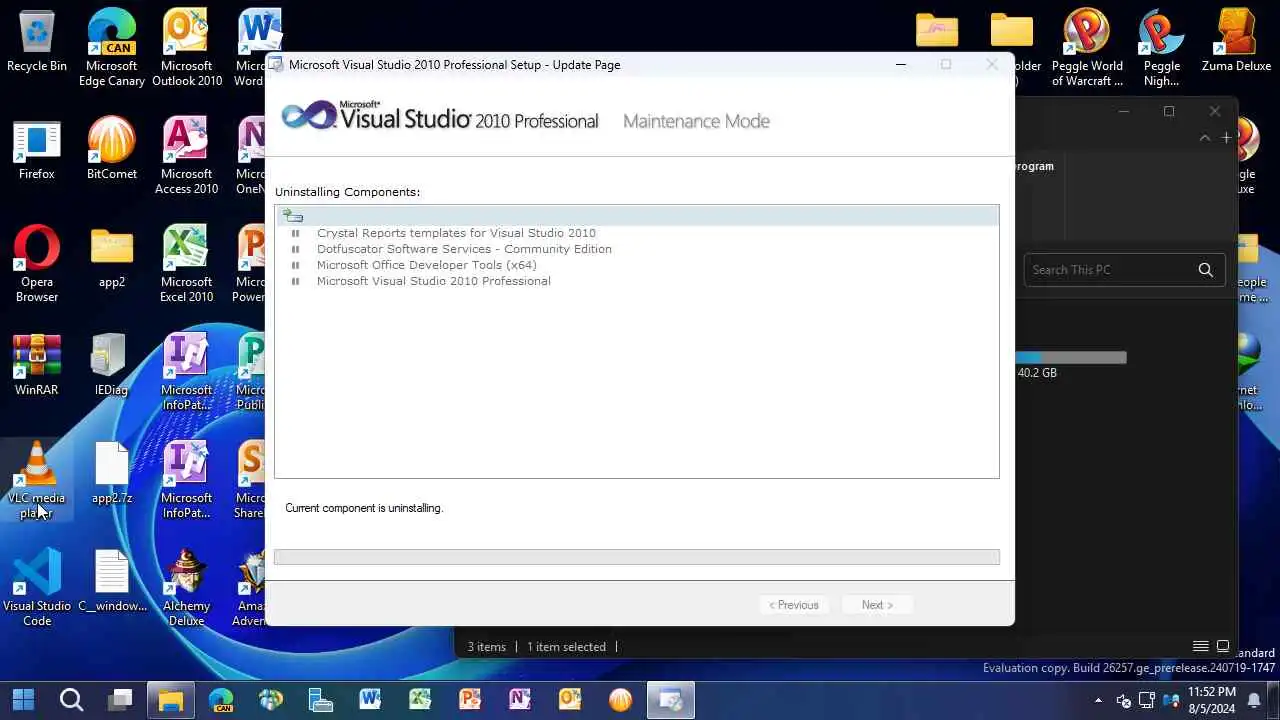Click the drive usage bar above 40.2 GB
1280x720 pixels.
pos(1071,357)
